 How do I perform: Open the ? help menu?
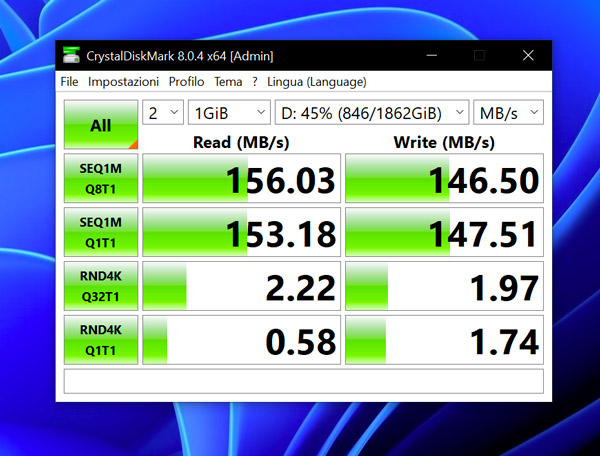click(x=255, y=82)
